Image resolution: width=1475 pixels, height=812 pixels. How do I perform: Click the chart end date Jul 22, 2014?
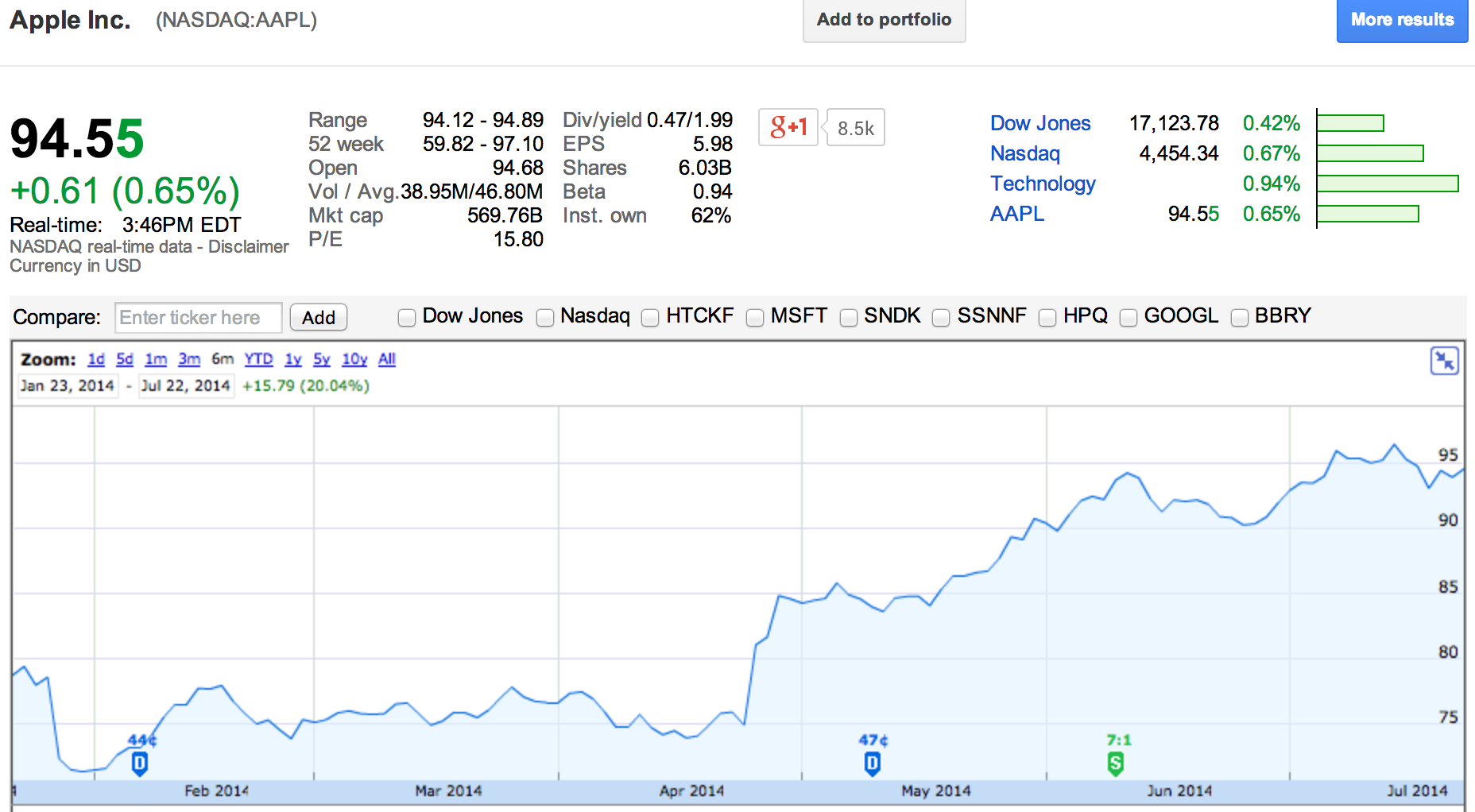coord(185,386)
